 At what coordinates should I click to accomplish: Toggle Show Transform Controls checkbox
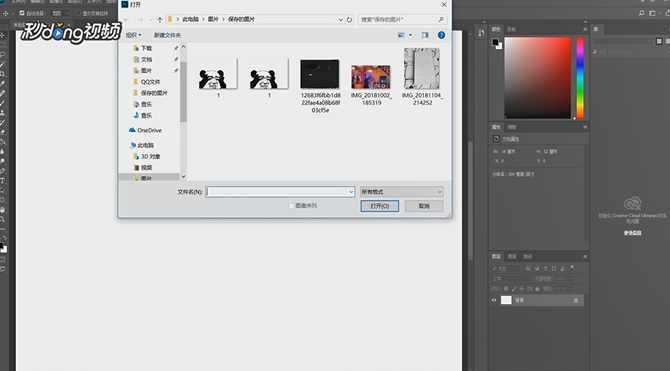[x=78, y=13]
